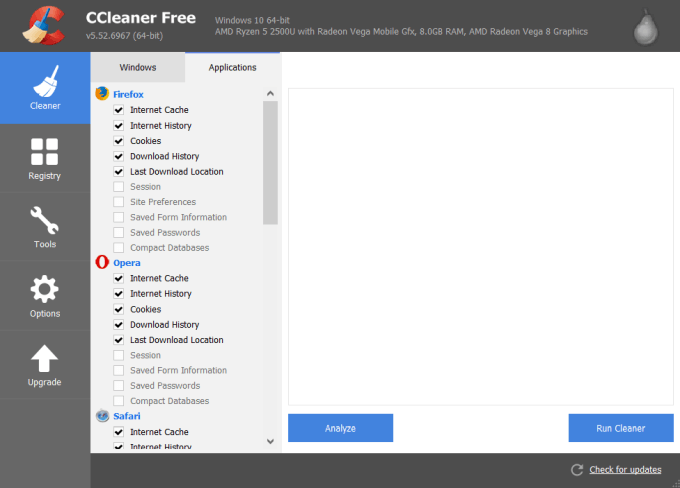Open the Cleaner section in sidebar
Viewport: 680px width, 488px height.
(x=44, y=88)
